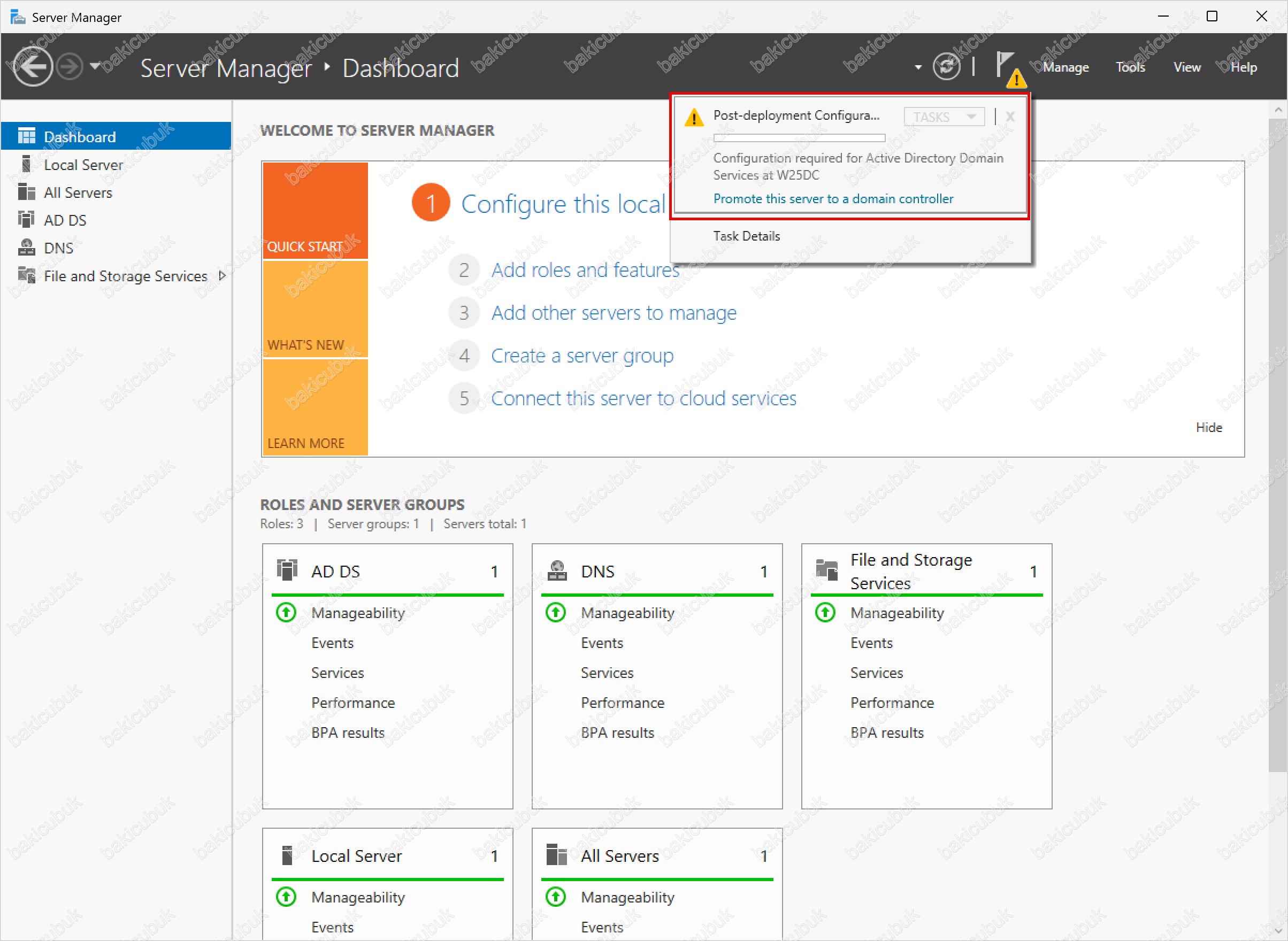Click the Local Server sidebar icon

26,164
